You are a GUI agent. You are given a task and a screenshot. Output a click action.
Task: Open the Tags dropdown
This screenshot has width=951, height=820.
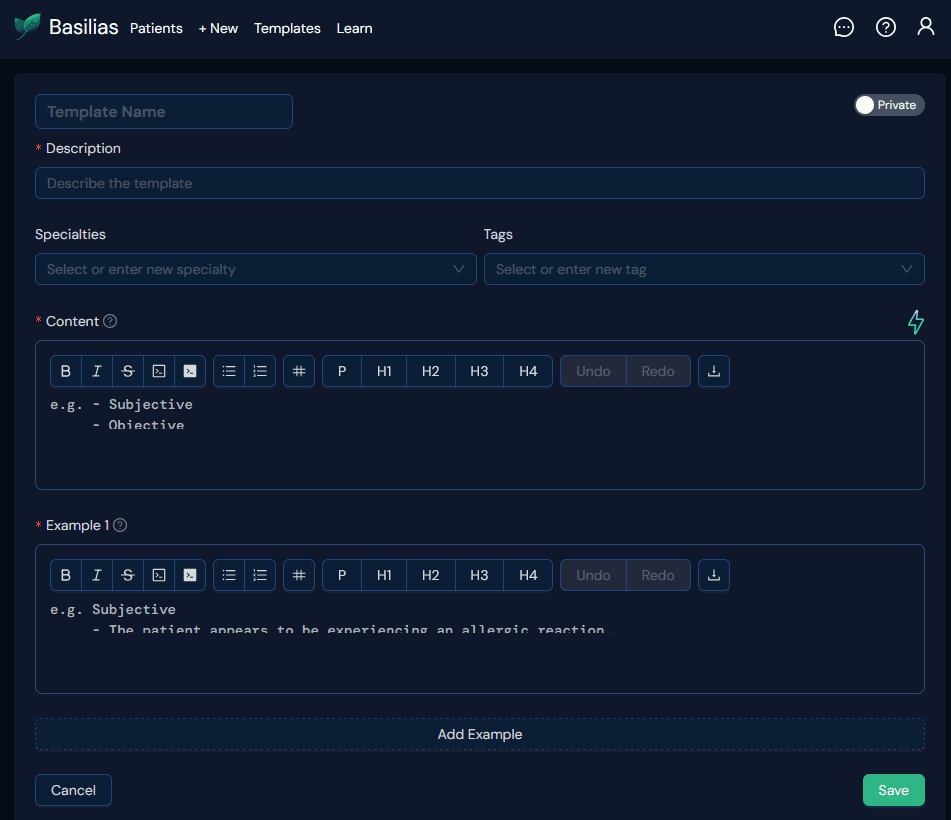tap(704, 269)
